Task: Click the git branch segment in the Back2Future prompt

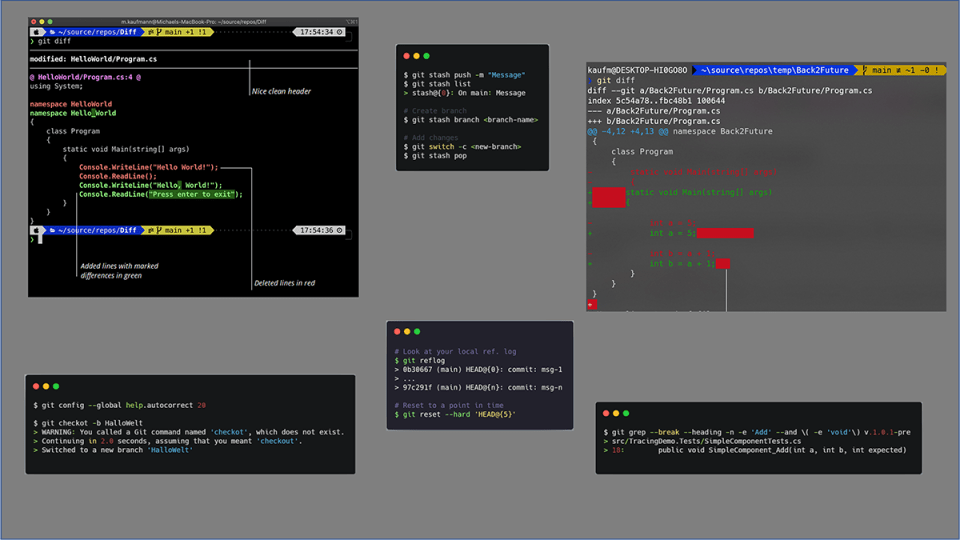Action: (x=903, y=70)
